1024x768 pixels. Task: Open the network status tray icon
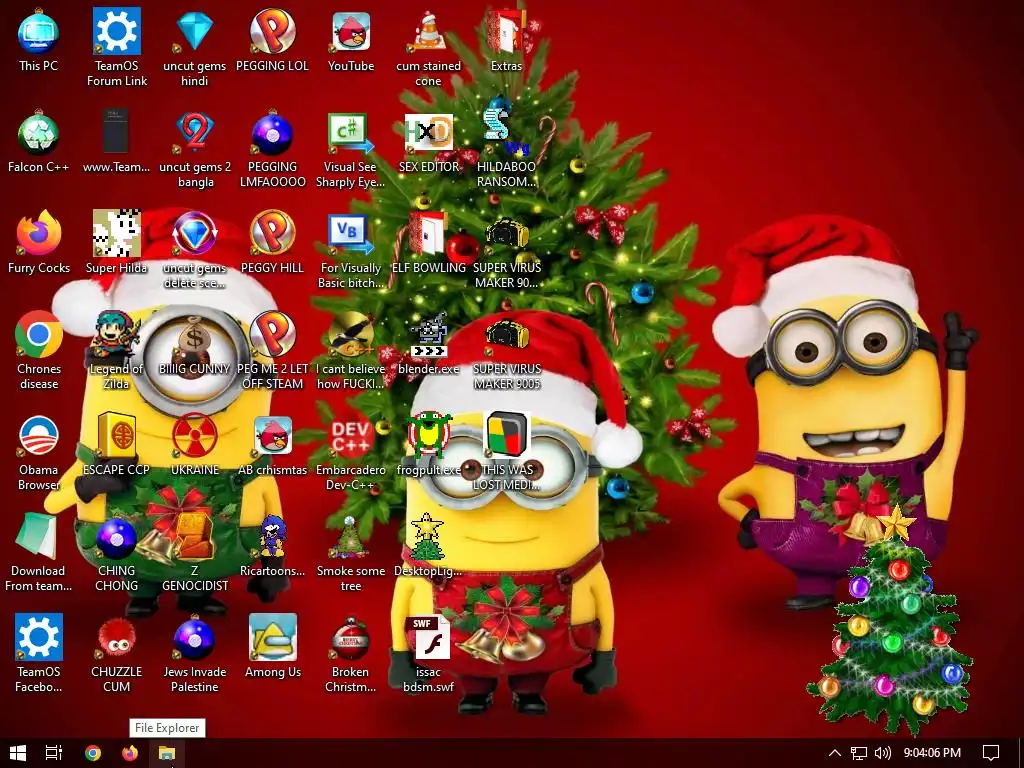pyautogui.click(x=859, y=753)
